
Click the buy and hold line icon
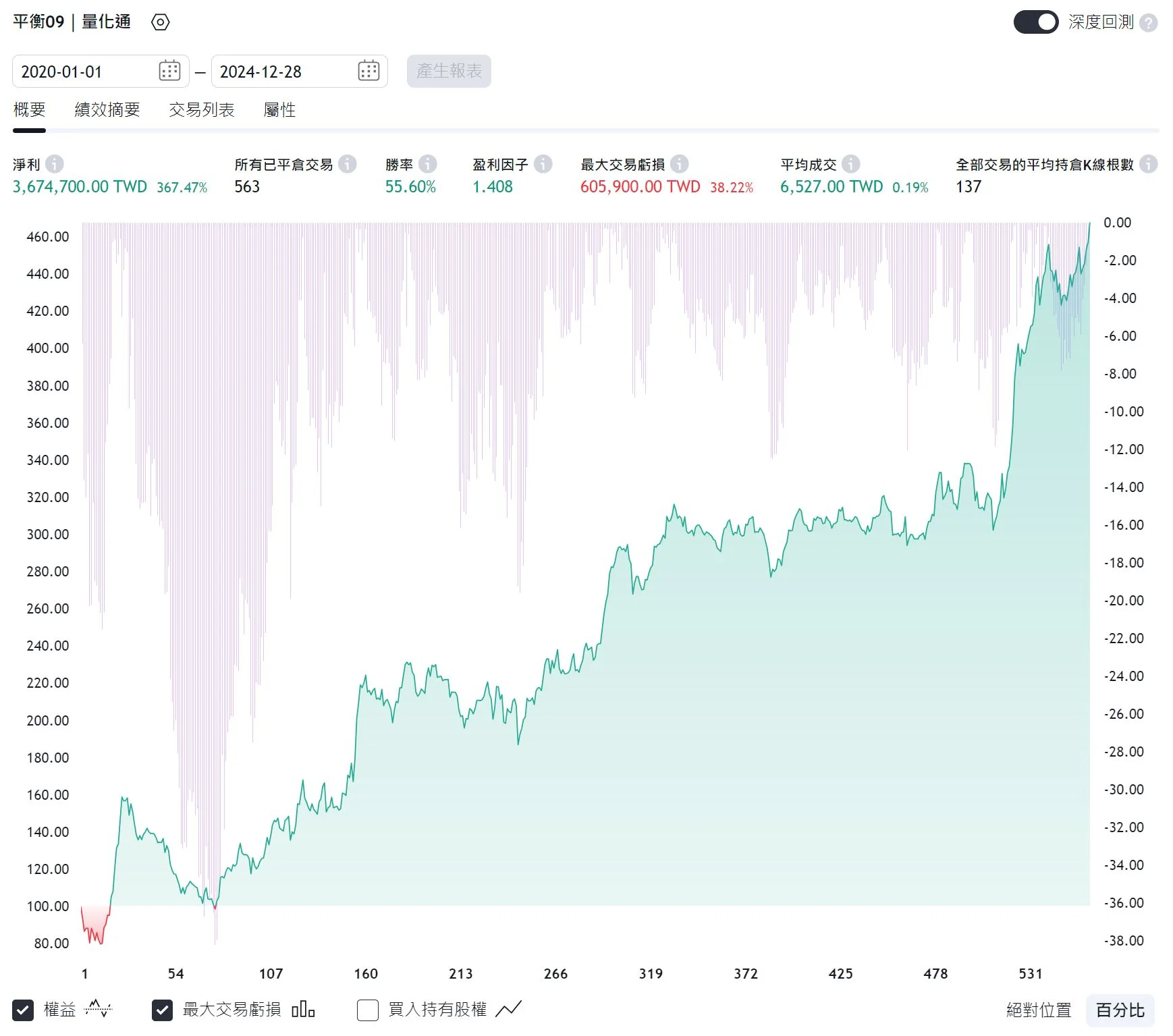tap(508, 1009)
